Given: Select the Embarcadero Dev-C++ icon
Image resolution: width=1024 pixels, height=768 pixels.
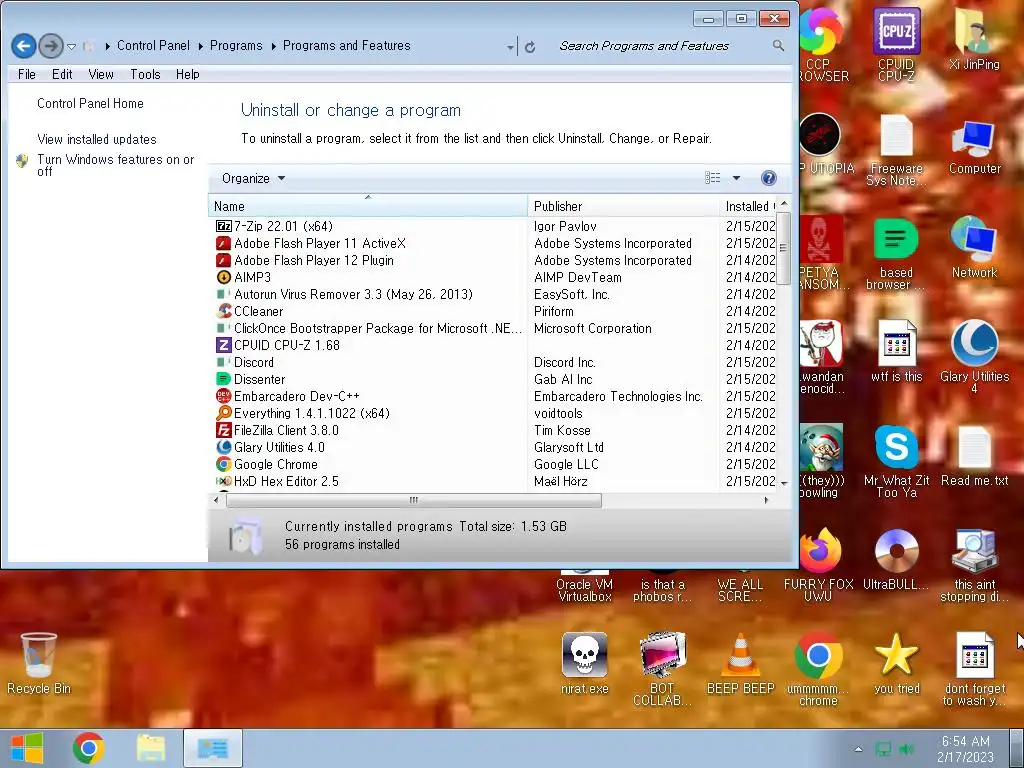Looking at the screenshot, I should 223,396.
